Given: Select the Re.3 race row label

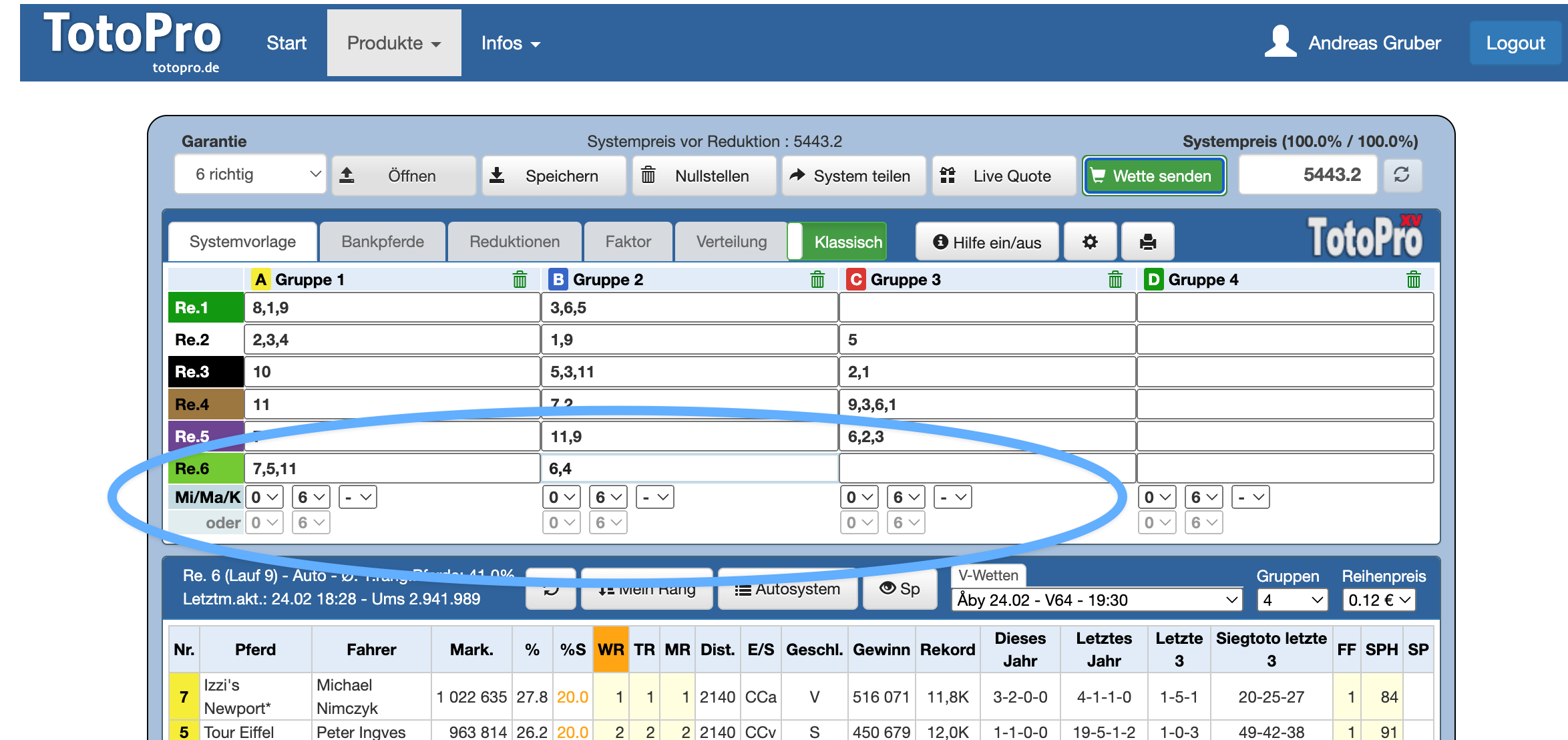Looking at the screenshot, I should click(x=206, y=372).
